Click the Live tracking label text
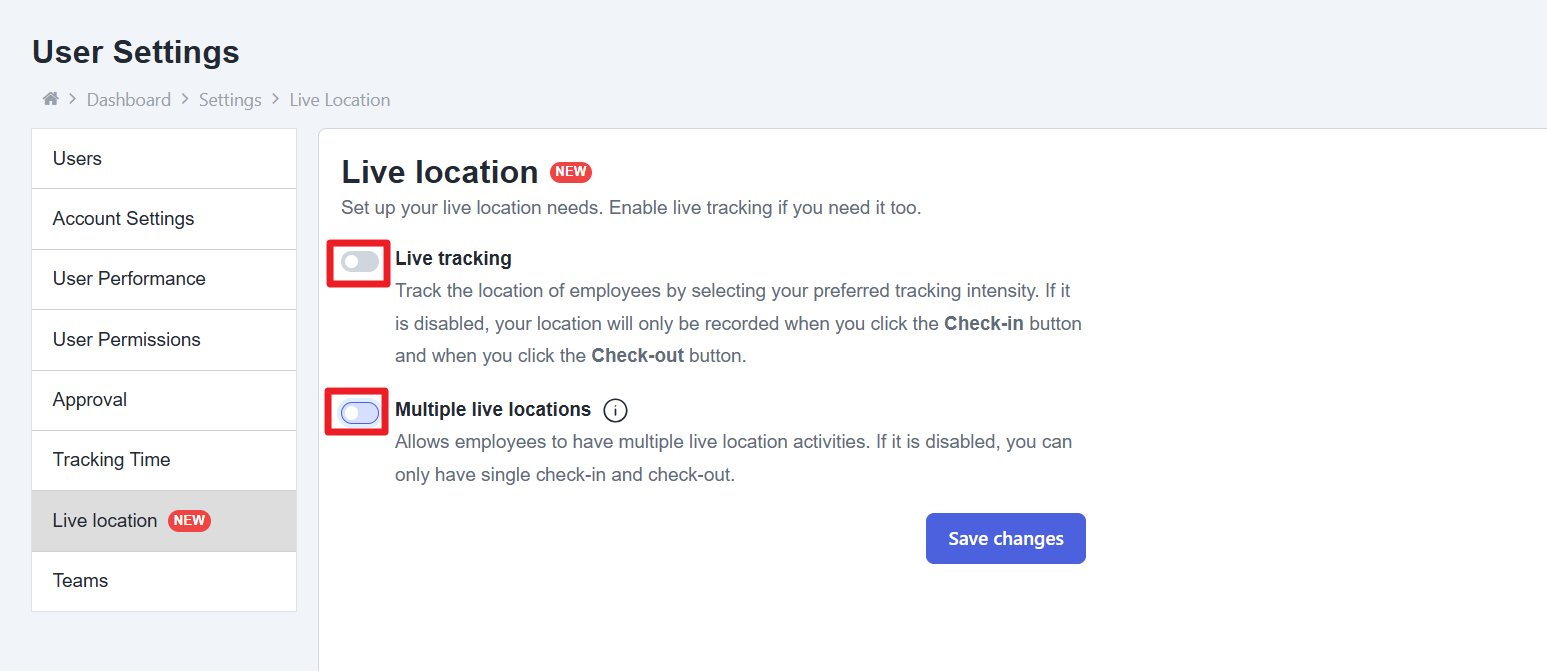This screenshot has width=1547, height=671. [x=453, y=259]
